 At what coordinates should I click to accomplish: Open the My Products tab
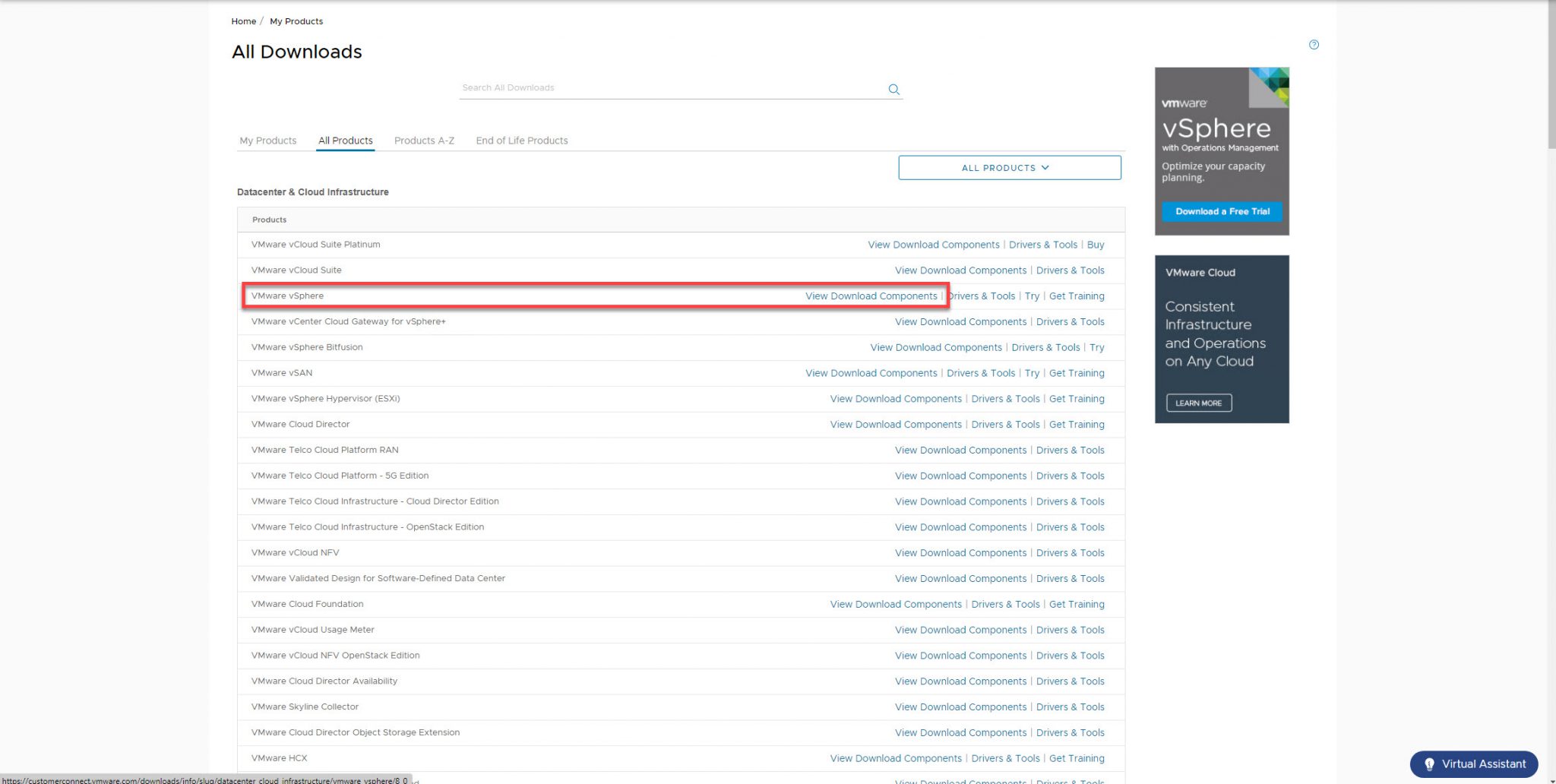click(x=267, y=140)
